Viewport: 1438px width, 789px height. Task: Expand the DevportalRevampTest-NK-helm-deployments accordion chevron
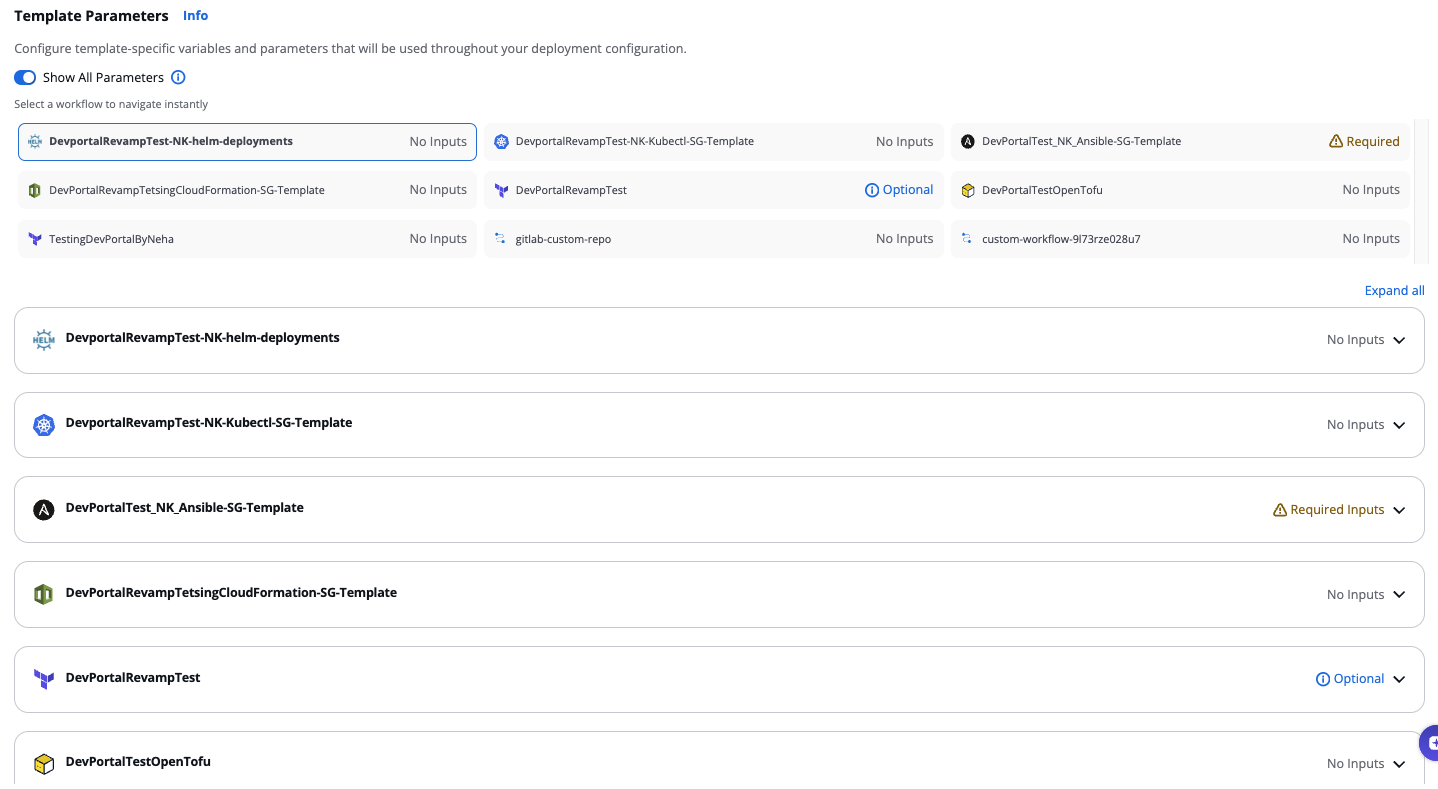click(1399, 340)
